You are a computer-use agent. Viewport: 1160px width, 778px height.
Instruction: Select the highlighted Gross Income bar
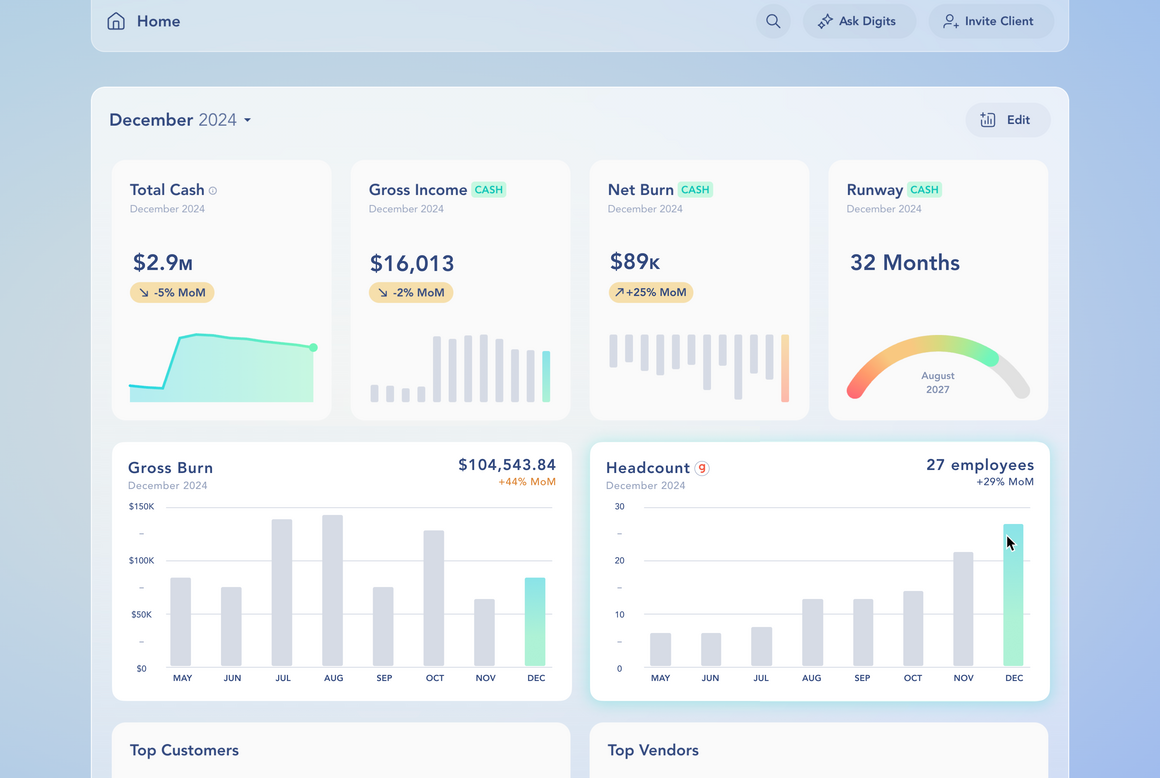point(546,376)
